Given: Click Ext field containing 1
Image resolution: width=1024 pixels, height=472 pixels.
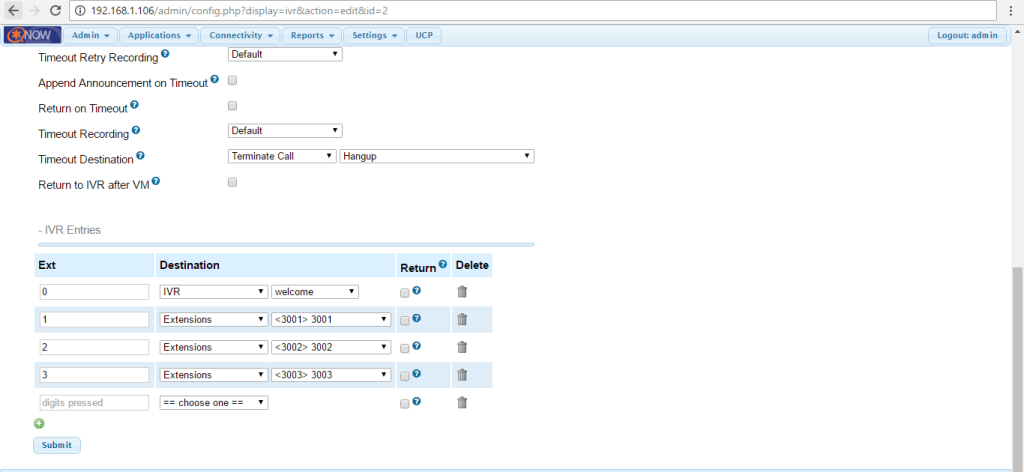Looking at the screenshot, I should [94, 320].
